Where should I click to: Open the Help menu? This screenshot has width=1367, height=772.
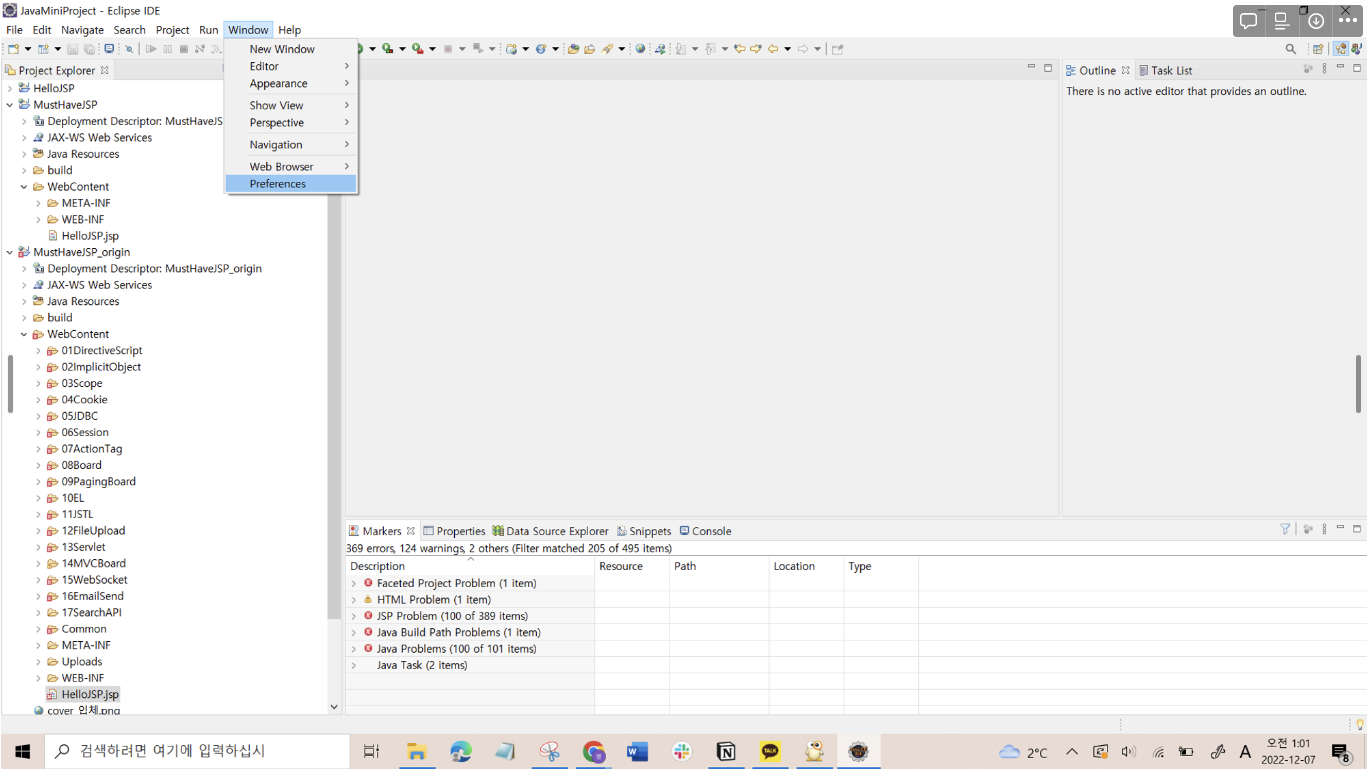(x=289, y=30)
